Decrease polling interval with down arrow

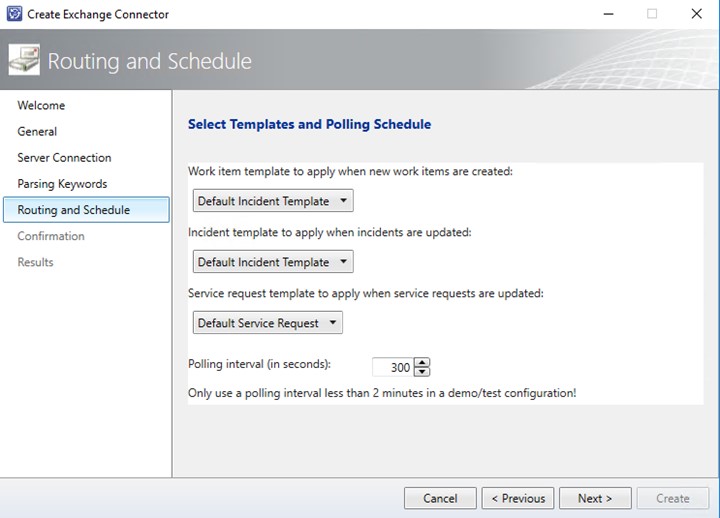pos(422,372)
